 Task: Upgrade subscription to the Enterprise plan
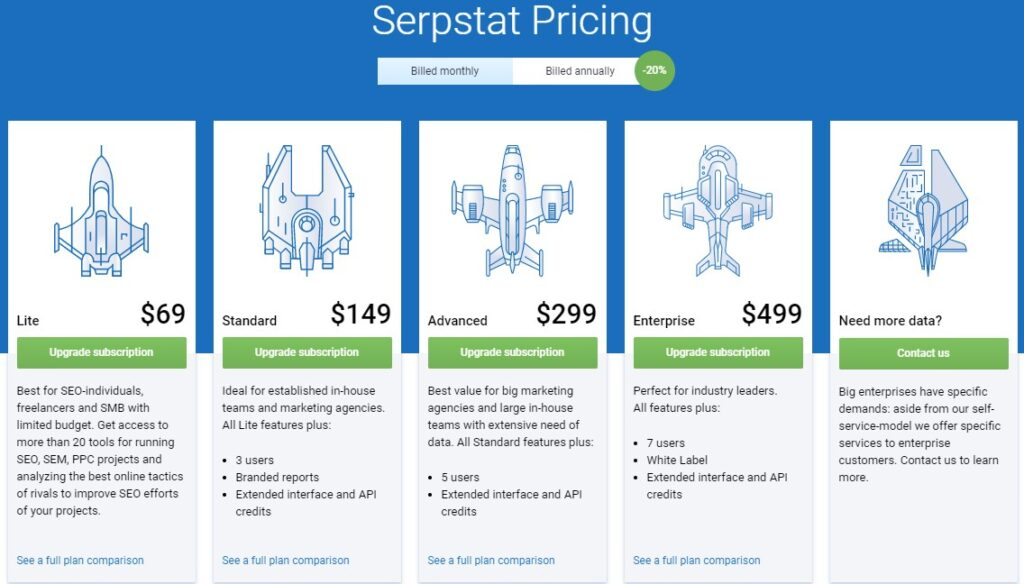[718, 352]
